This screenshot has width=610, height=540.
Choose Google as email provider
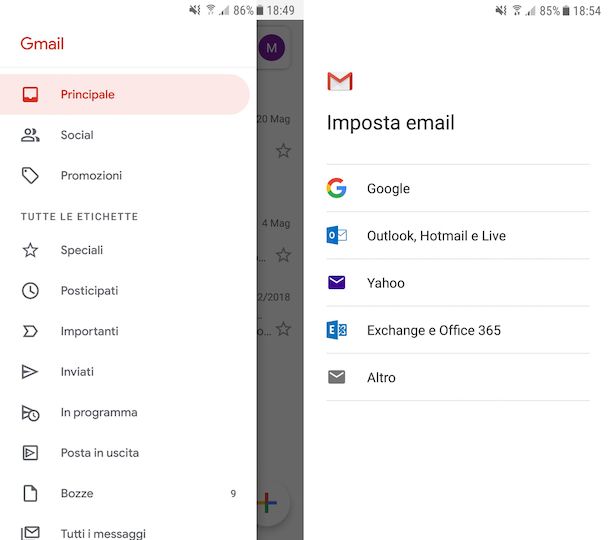click(458, 188)
